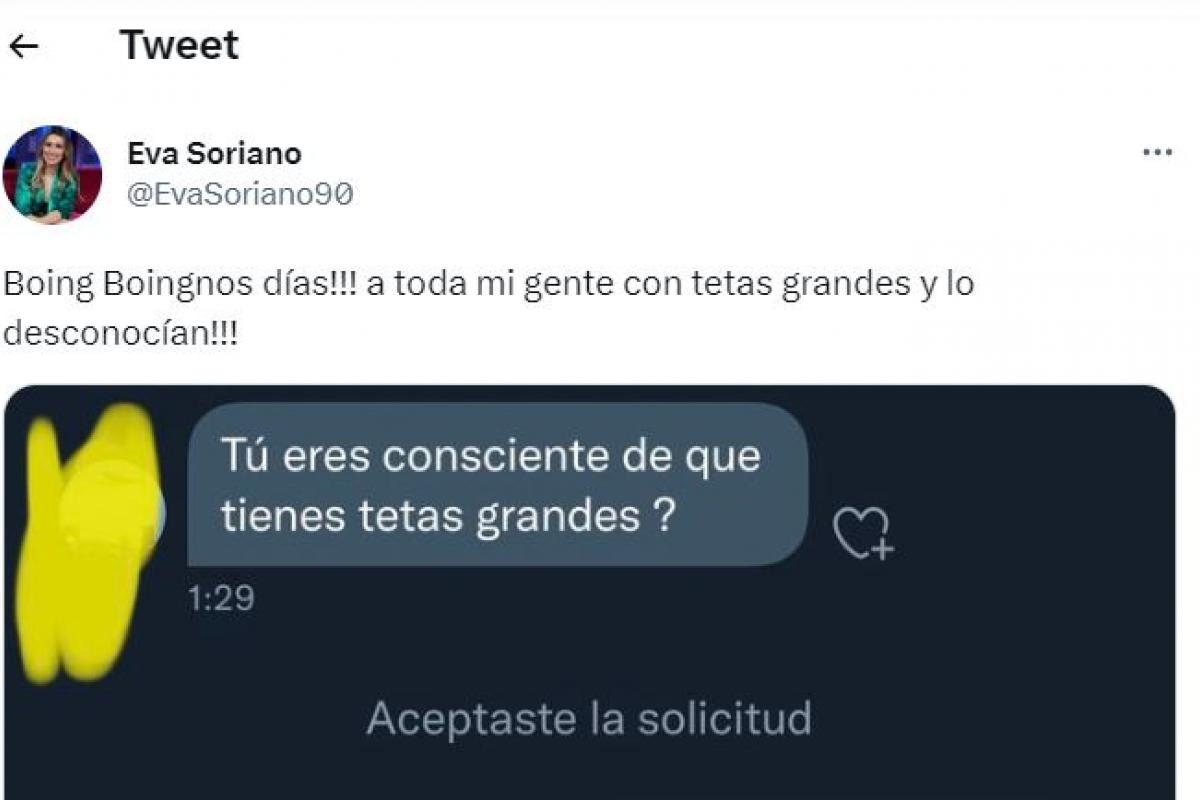1200x800 pixels.
Task: Open the three-dot more options menu
Action: click(1157, 153)
